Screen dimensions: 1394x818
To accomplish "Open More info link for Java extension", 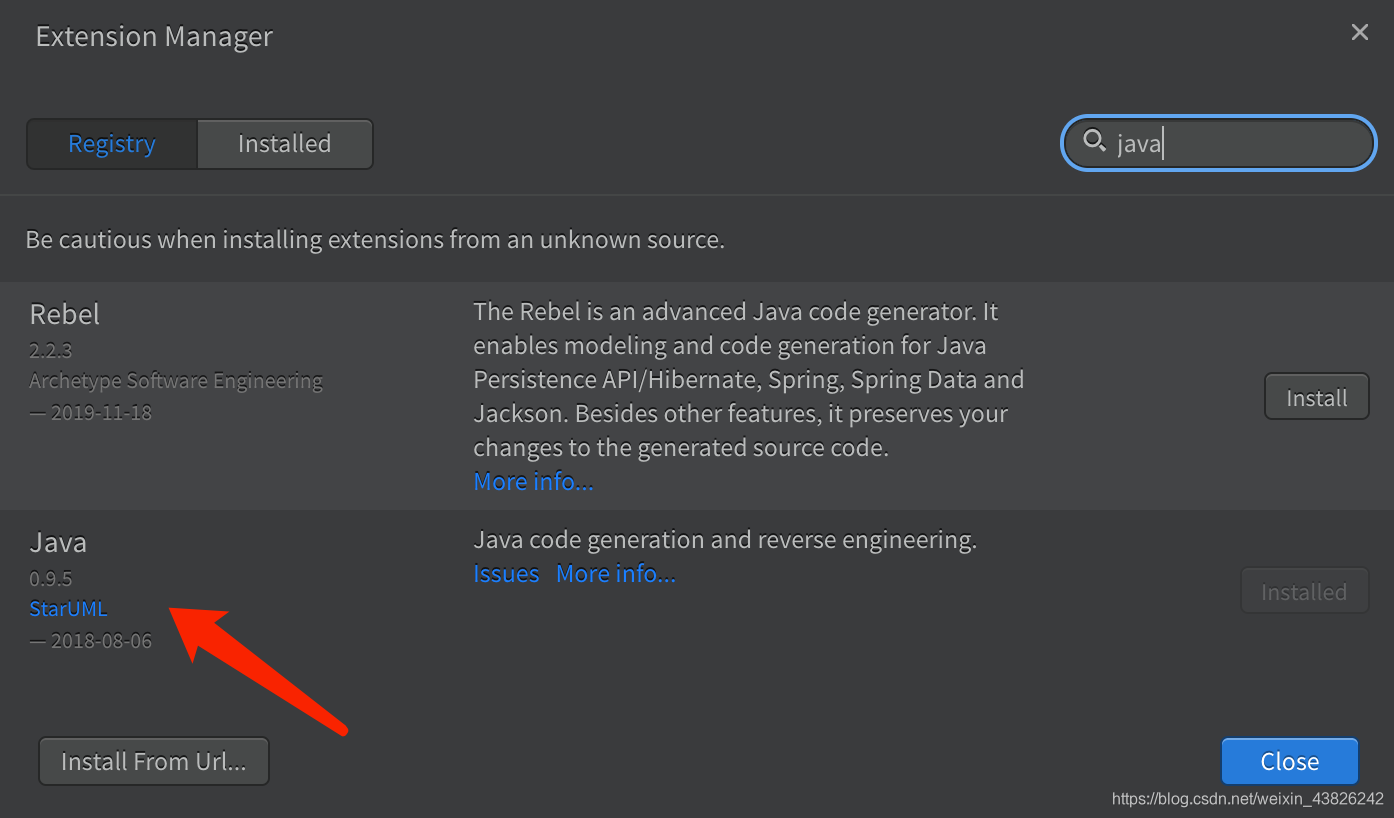I will (x=616, y=573).
